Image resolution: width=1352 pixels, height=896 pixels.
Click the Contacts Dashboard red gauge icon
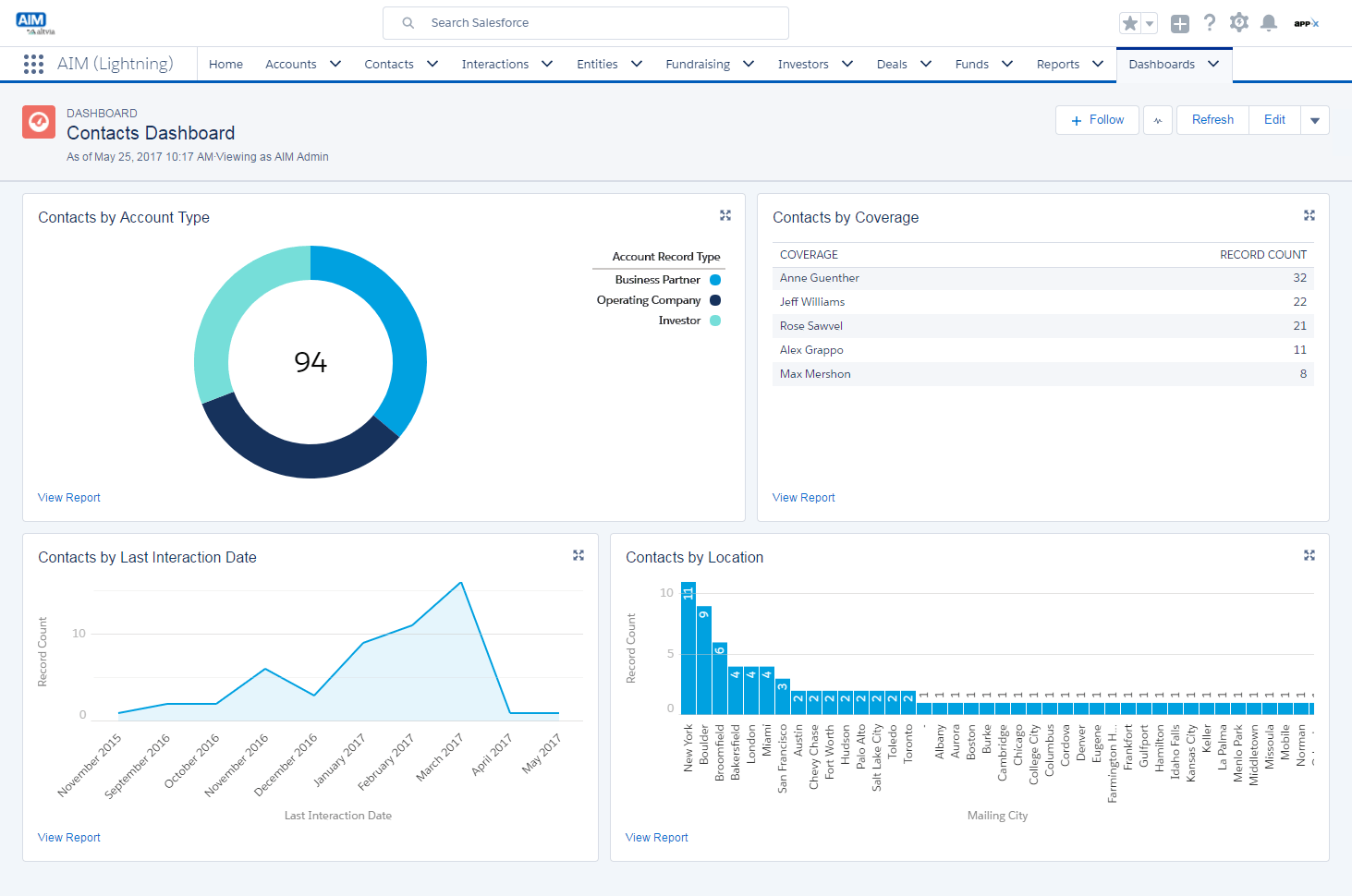point(39,122)
